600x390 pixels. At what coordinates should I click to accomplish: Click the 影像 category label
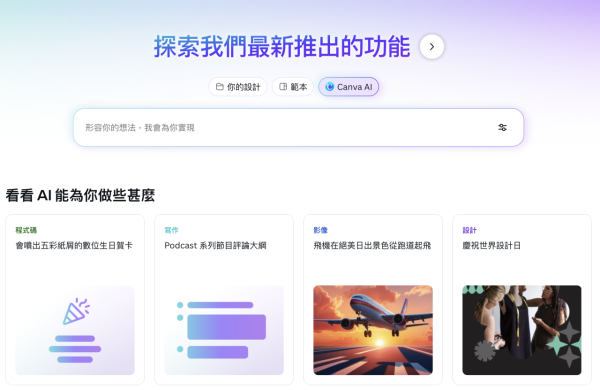point(321,230)
